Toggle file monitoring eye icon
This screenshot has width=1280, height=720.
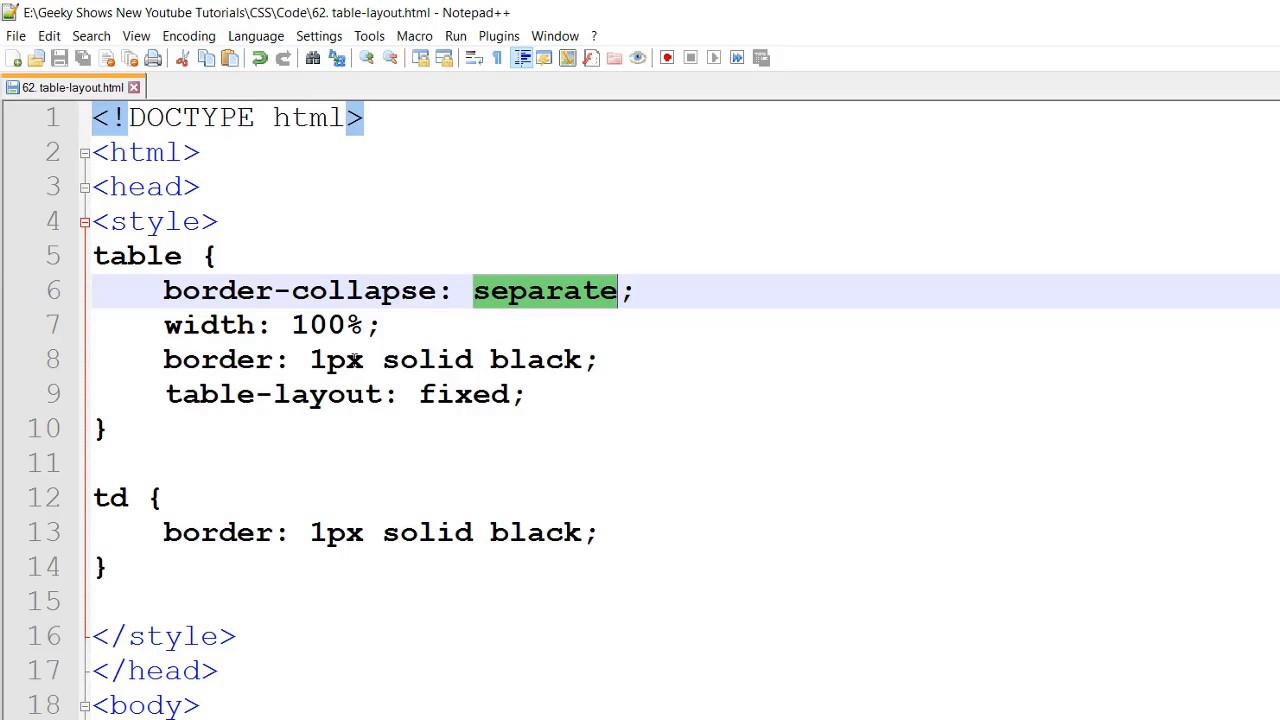click(637, 58)
